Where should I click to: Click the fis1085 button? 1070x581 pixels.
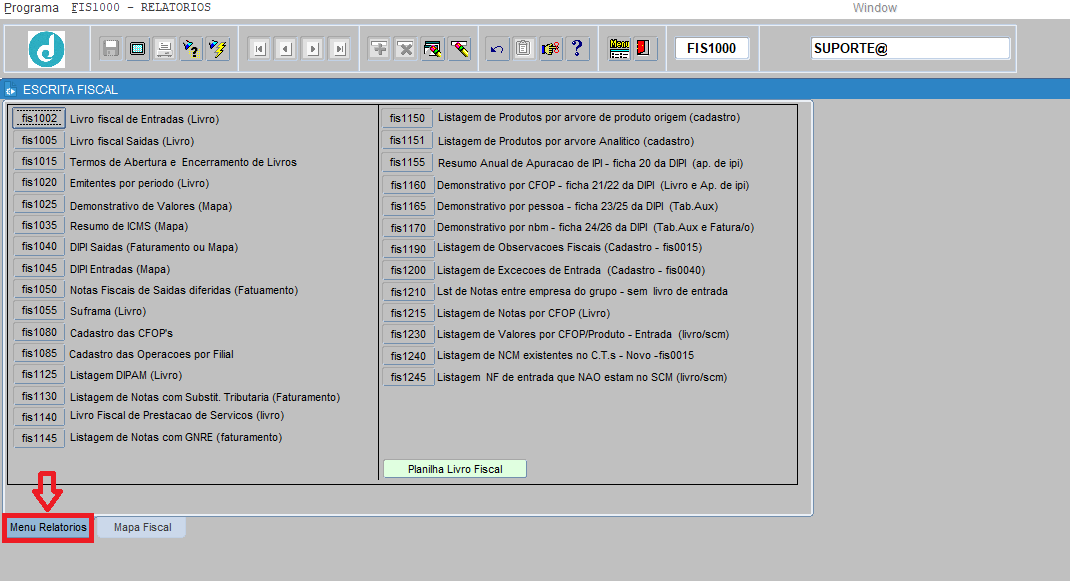(x=39, y=354)
